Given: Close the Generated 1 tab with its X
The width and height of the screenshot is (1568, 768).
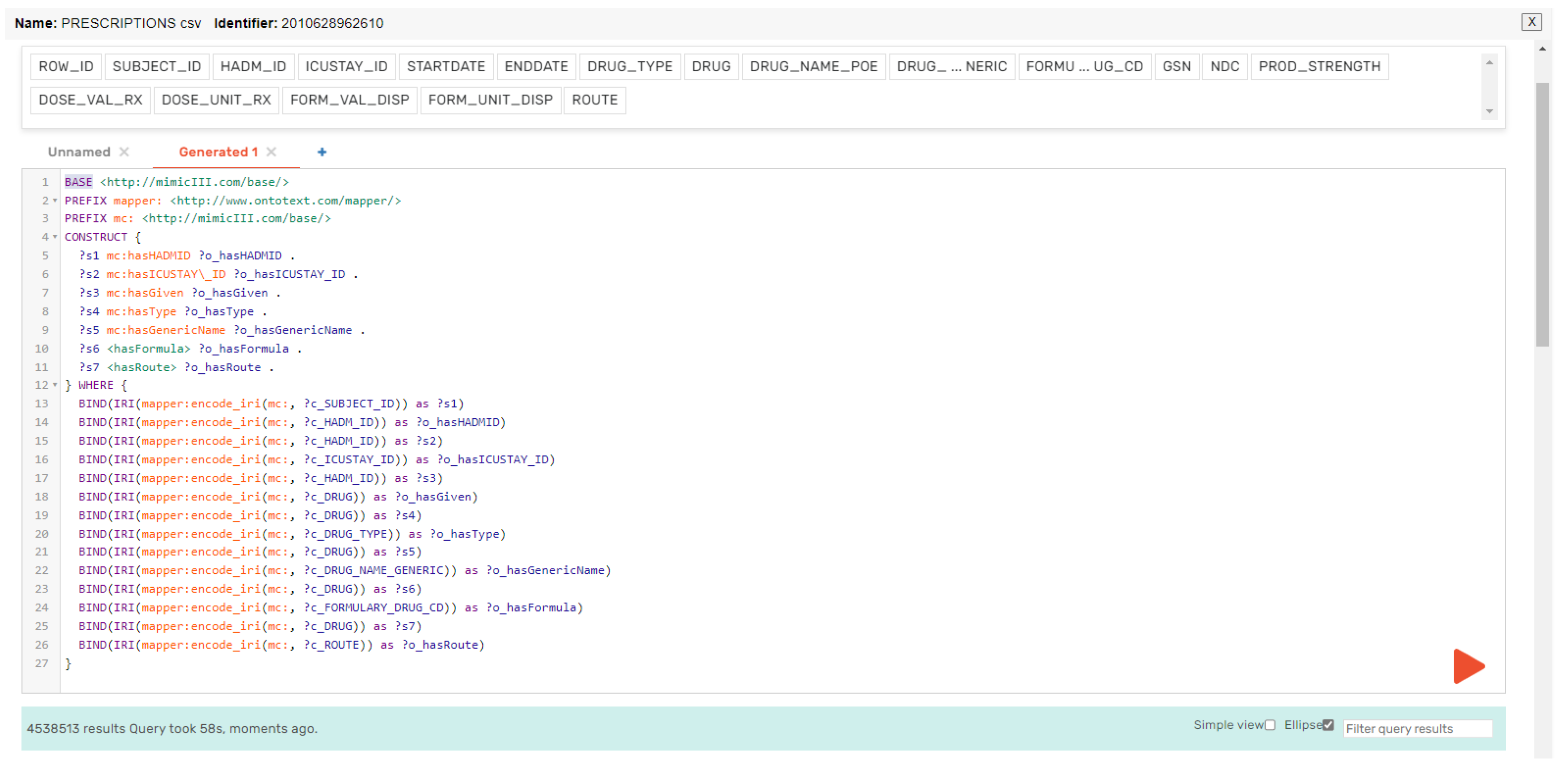Looking at the screenshot, I should tap(271, 152).
